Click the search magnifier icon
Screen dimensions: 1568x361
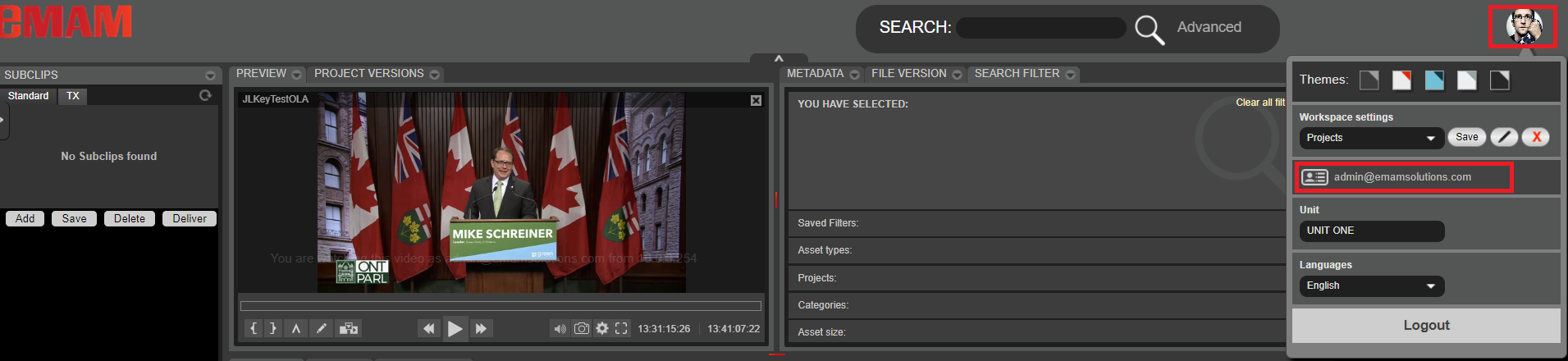1150,30
